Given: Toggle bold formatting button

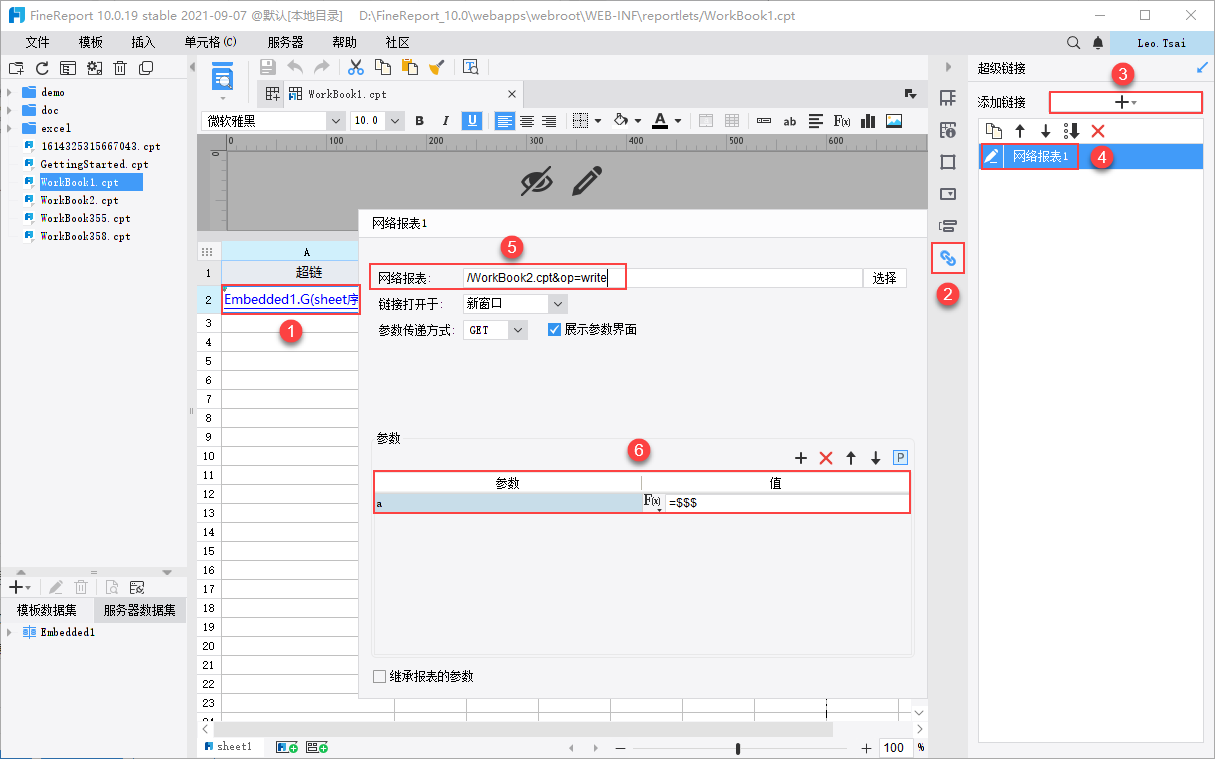Looking at the screenshot, I should 420,120.
